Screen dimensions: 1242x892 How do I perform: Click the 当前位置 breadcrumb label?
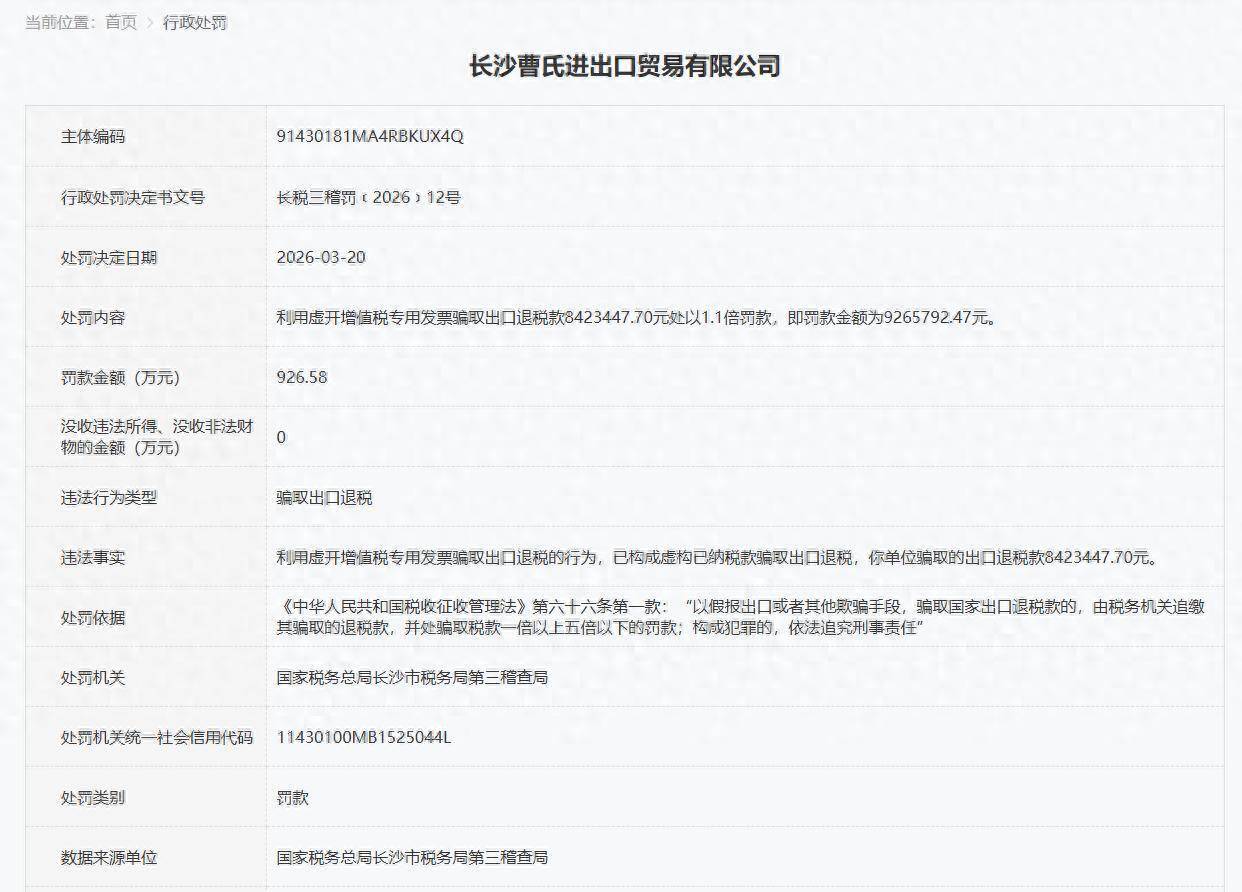58,22
